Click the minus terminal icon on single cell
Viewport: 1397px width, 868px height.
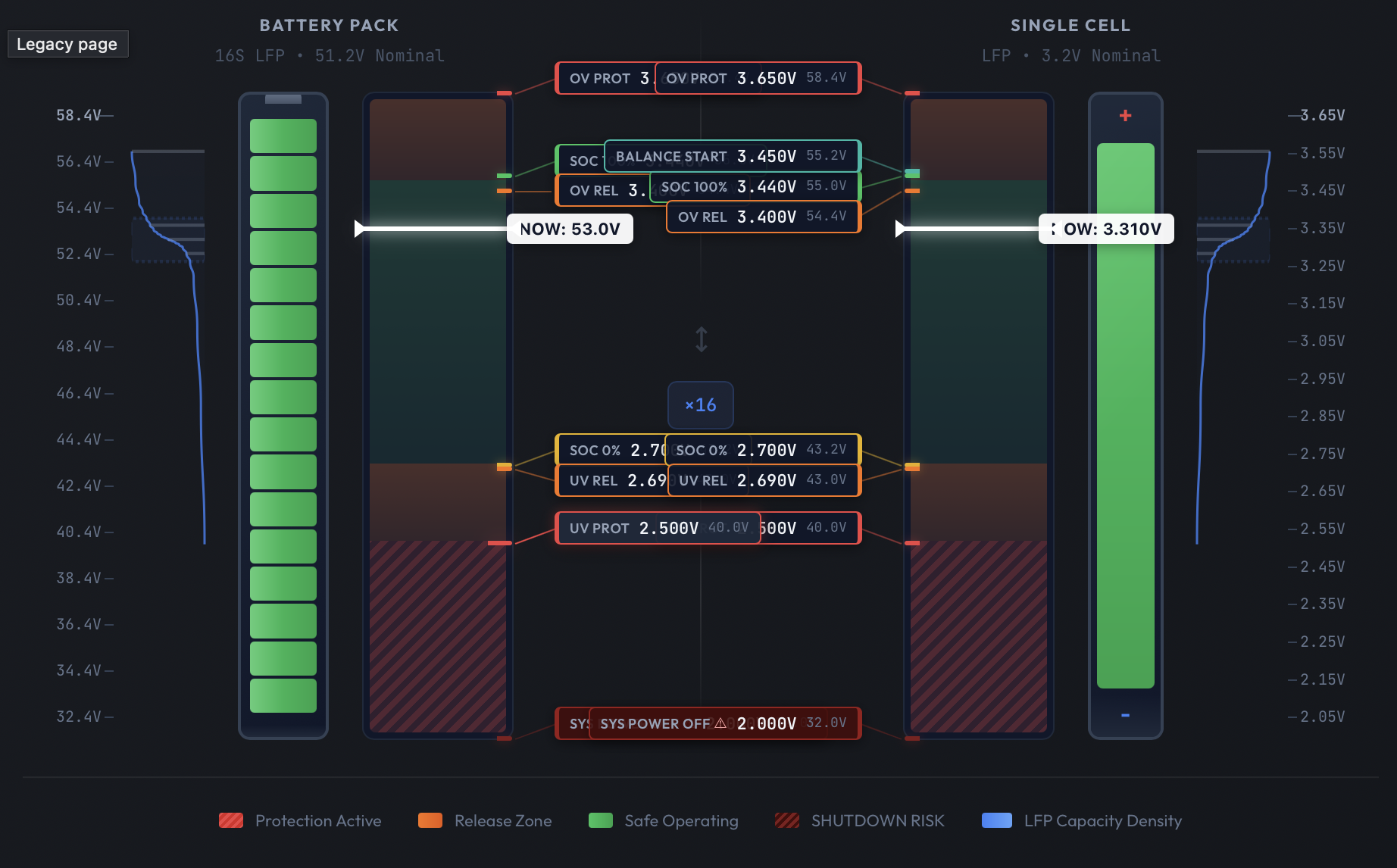(1126, 714)
